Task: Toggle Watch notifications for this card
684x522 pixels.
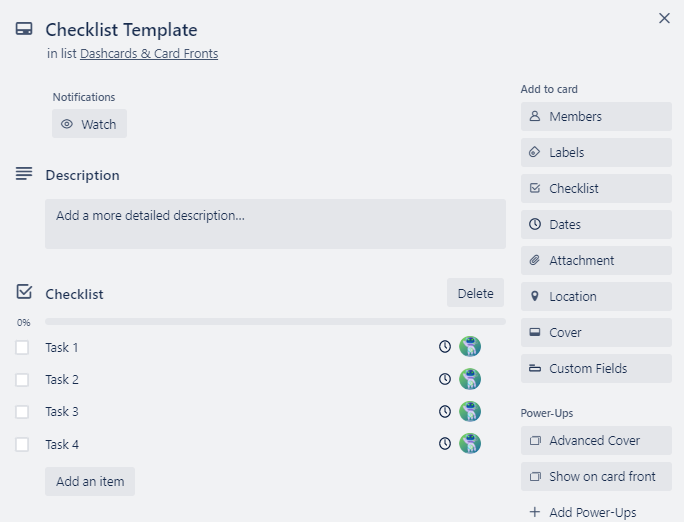Action: 89,125
